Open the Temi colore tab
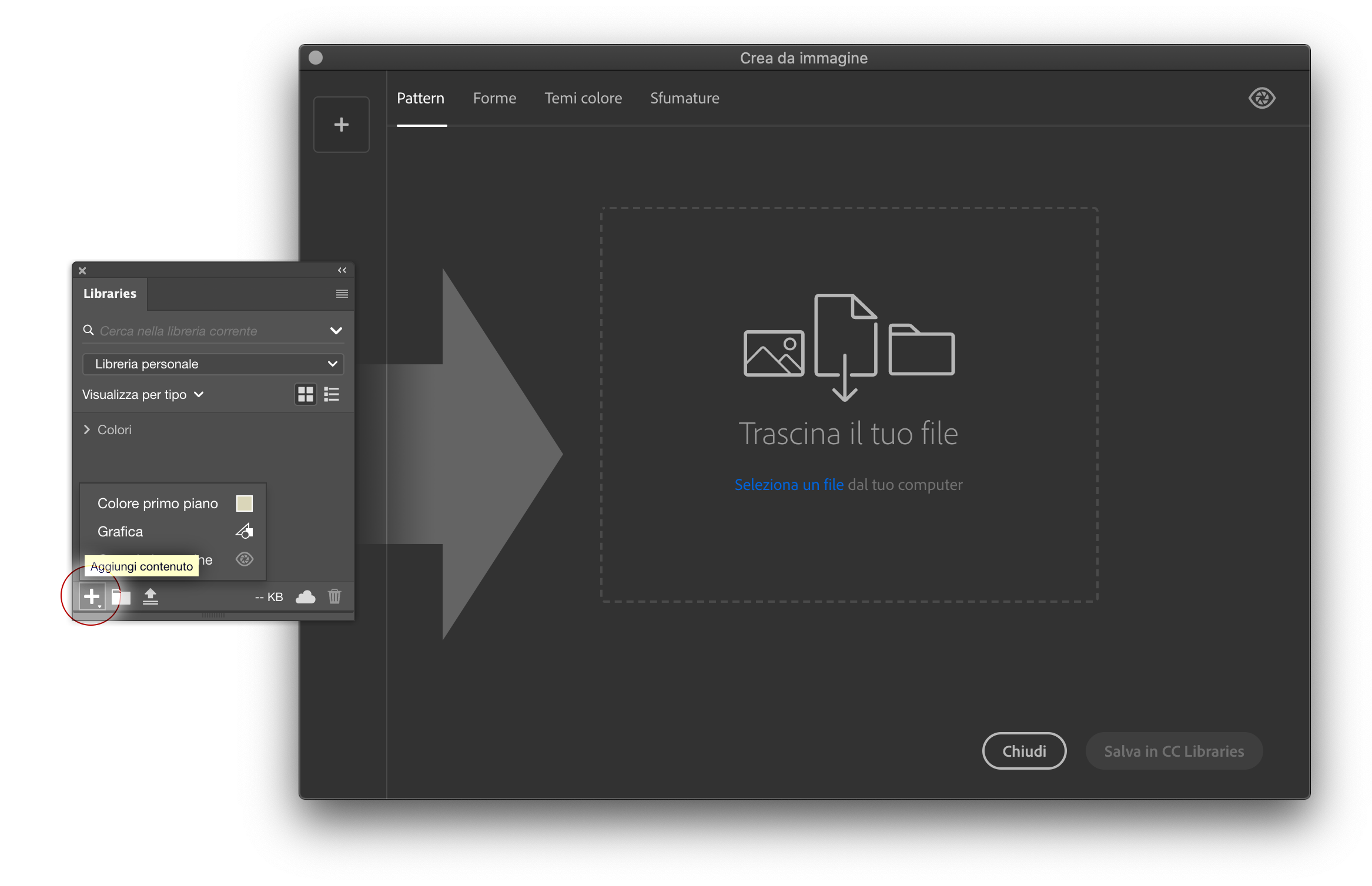 pyautogui.click(x=583, y=98)
